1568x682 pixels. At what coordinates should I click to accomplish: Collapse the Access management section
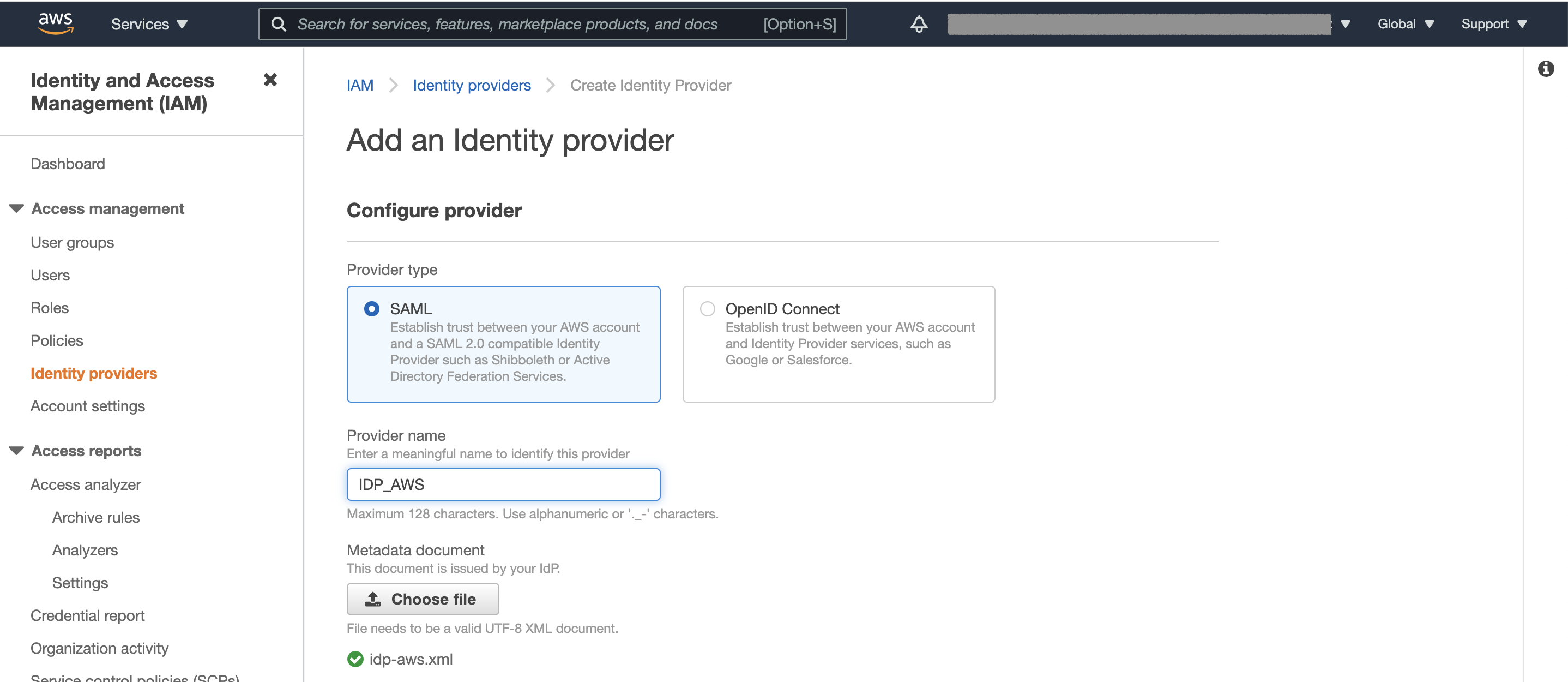pyautogui.click(x=16, y=209)
